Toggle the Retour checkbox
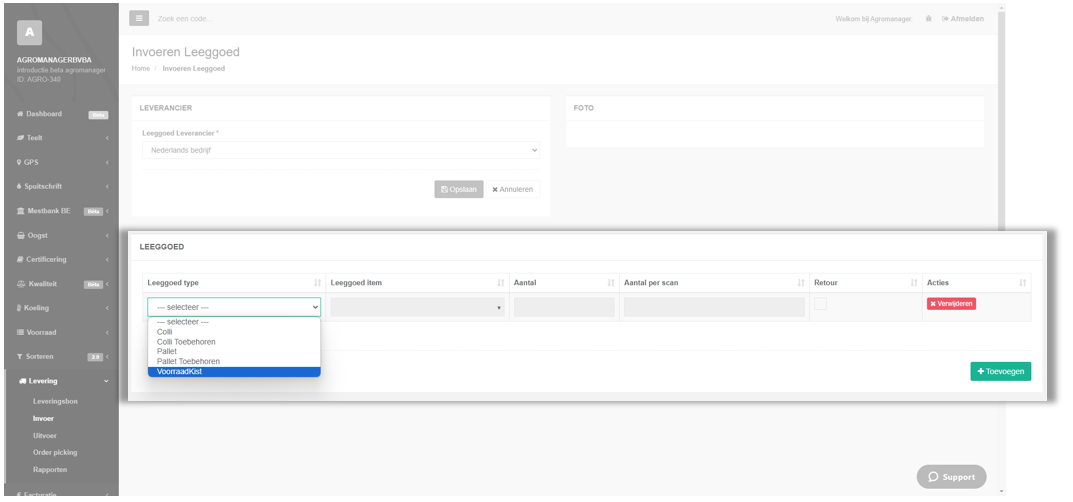 point(820,304)
